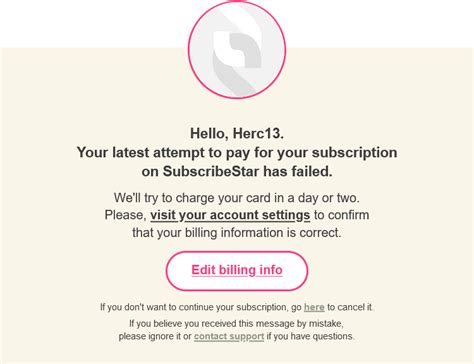Screen dimensions: 474x364
Task: Click 'that your billing information is correct.' text
Action: click(x=237, y=232)
